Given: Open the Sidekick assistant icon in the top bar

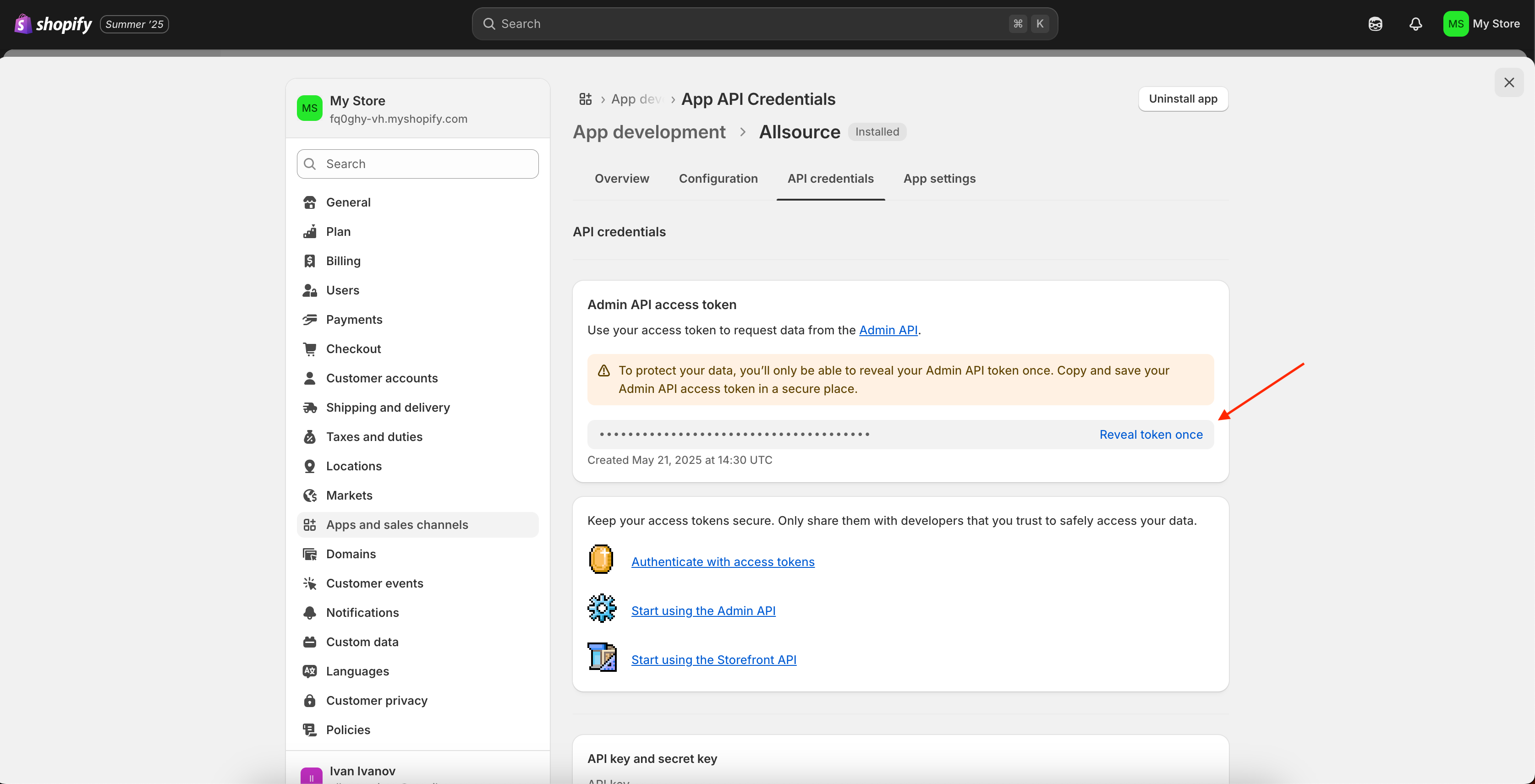Looking at the screenshot, I should point(1375,24).
